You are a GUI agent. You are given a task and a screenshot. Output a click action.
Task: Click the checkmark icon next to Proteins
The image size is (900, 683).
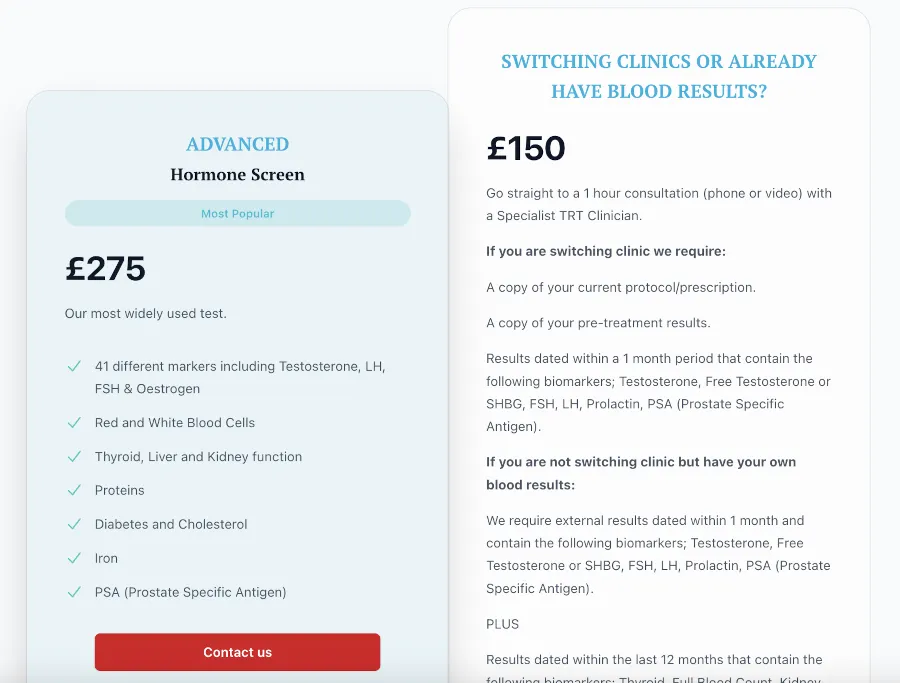pos(74,491)
